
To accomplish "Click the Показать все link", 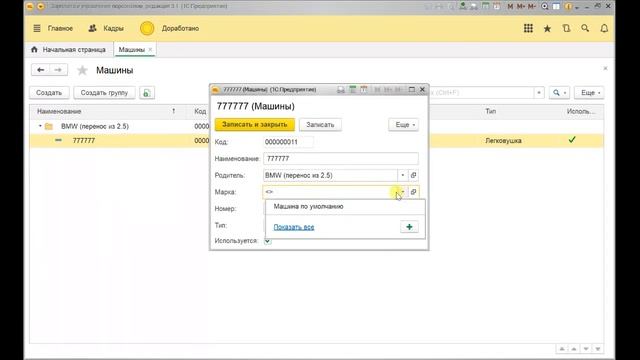I will [293, 227].
